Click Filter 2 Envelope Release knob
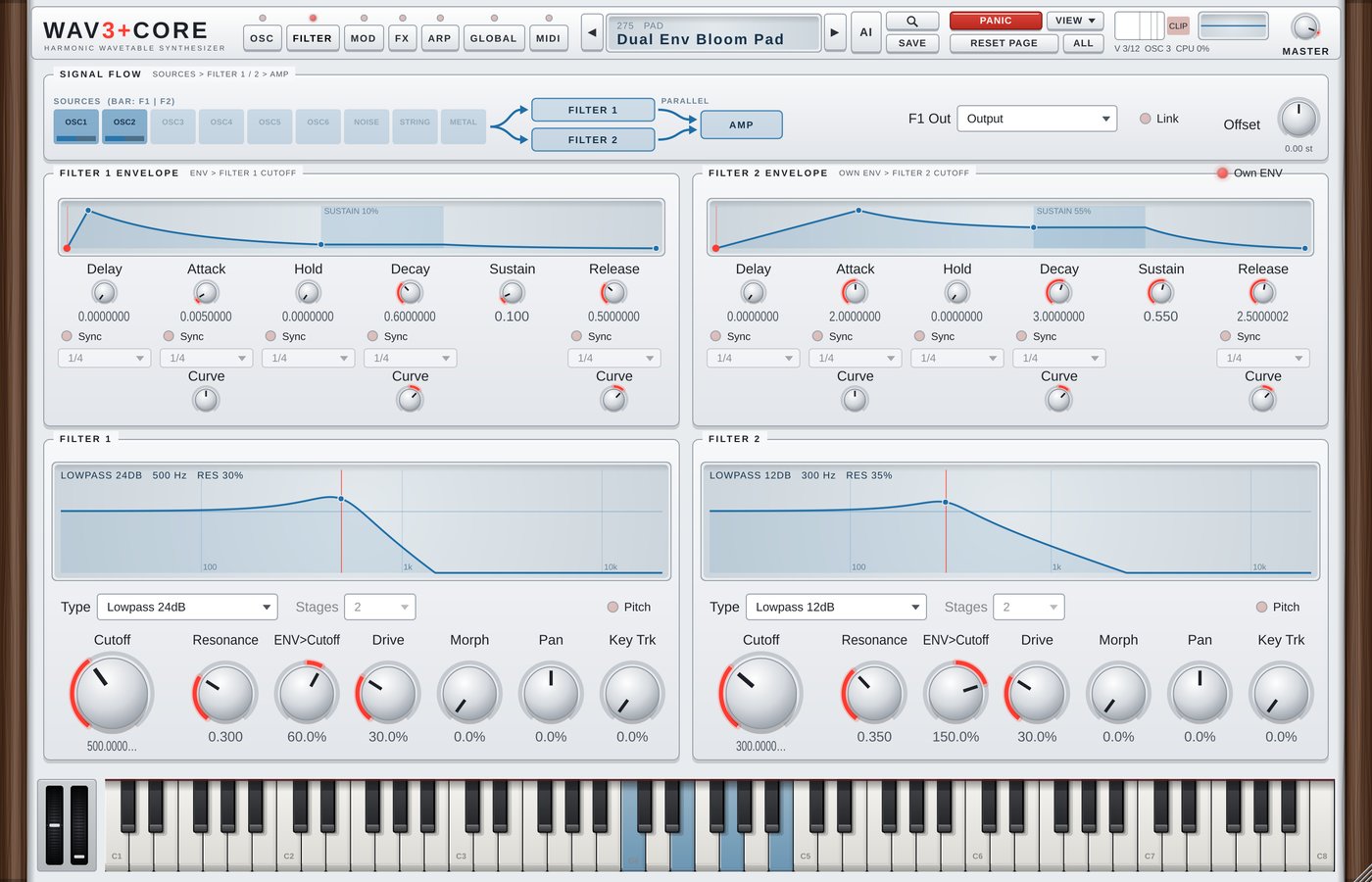 click(1262, 292)
